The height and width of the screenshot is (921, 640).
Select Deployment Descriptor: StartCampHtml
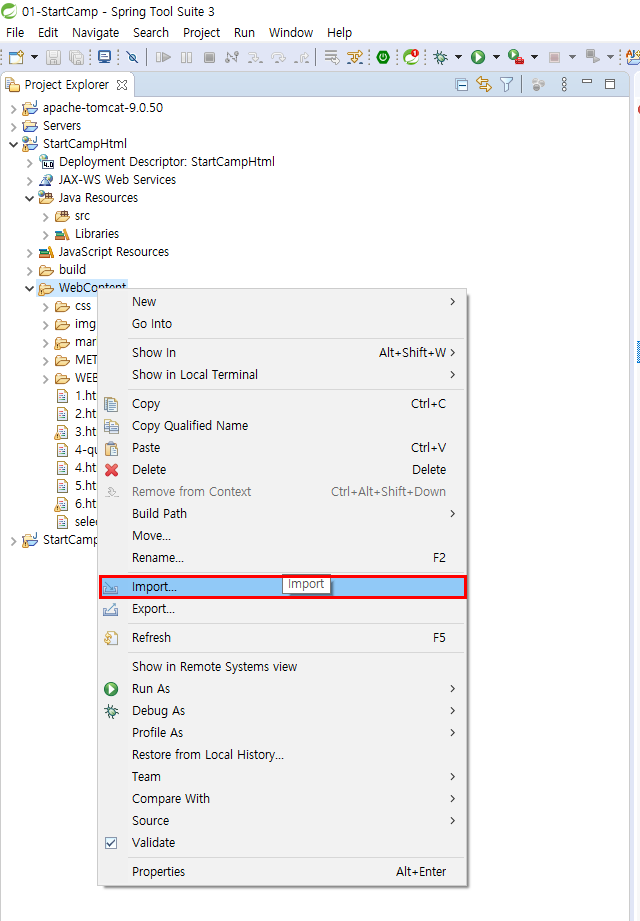pos(167,162)
